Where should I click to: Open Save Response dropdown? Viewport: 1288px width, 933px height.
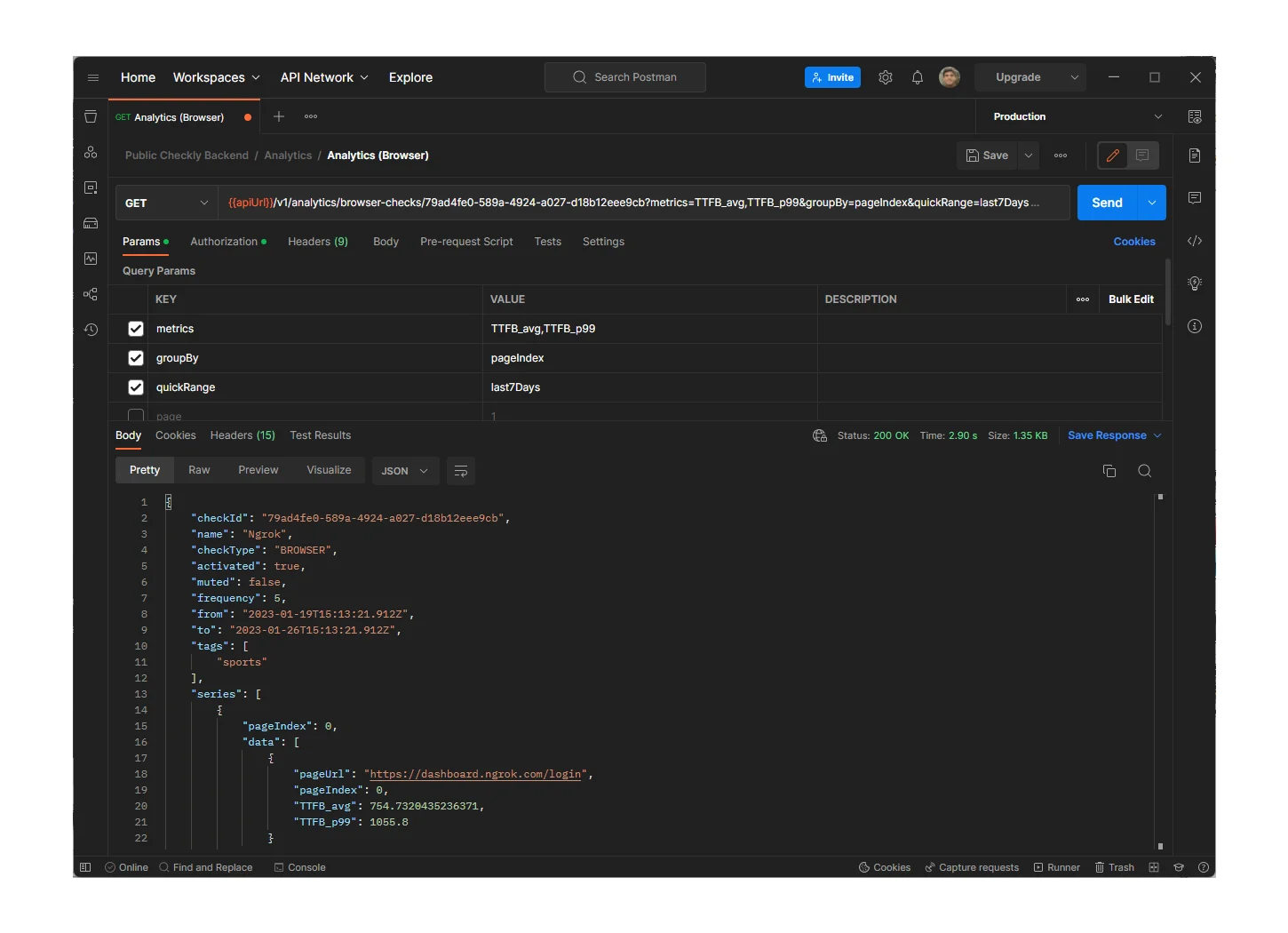(1115, 435)
